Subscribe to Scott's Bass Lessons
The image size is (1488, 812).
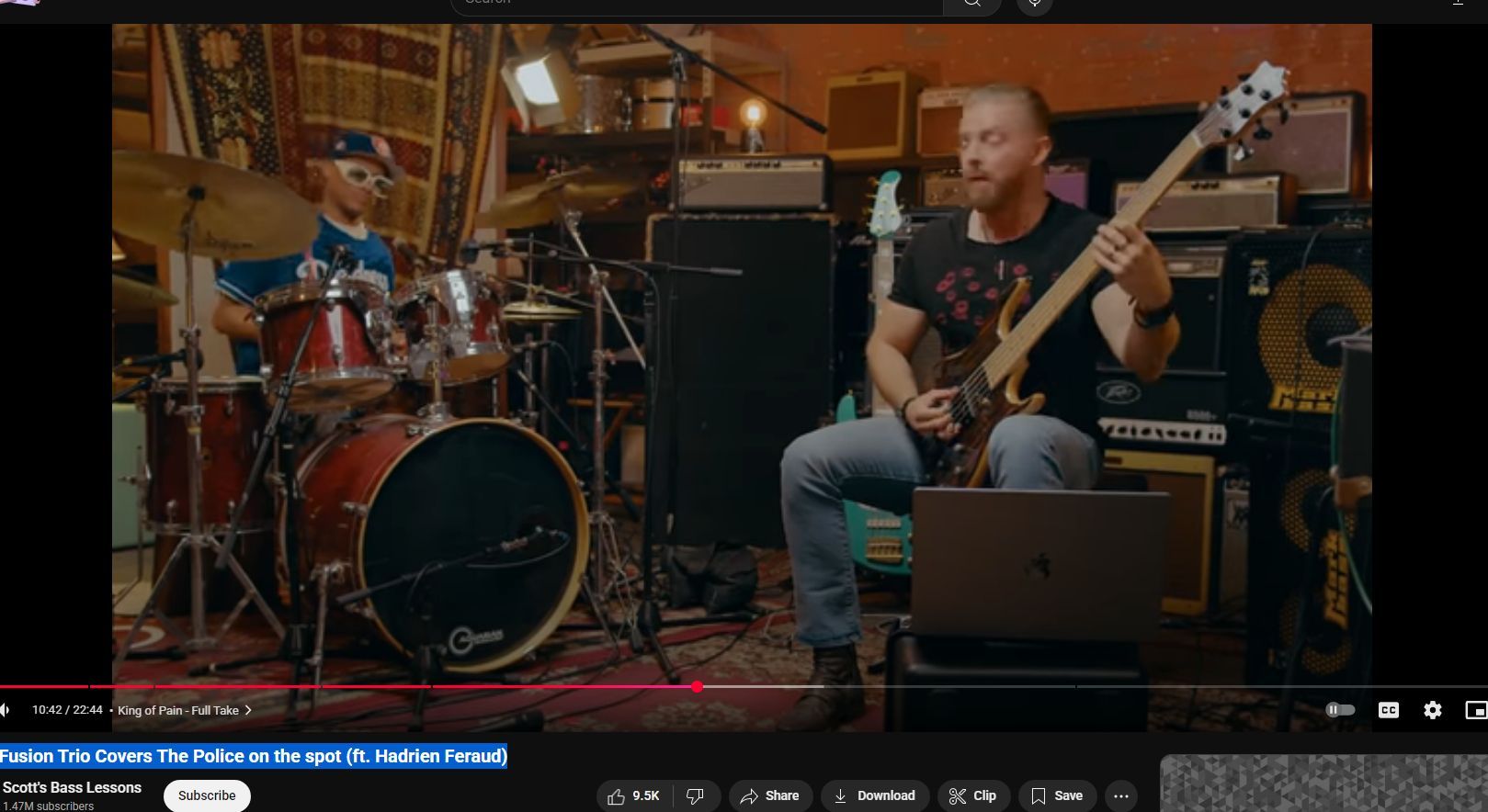click(x=207, y=795)
